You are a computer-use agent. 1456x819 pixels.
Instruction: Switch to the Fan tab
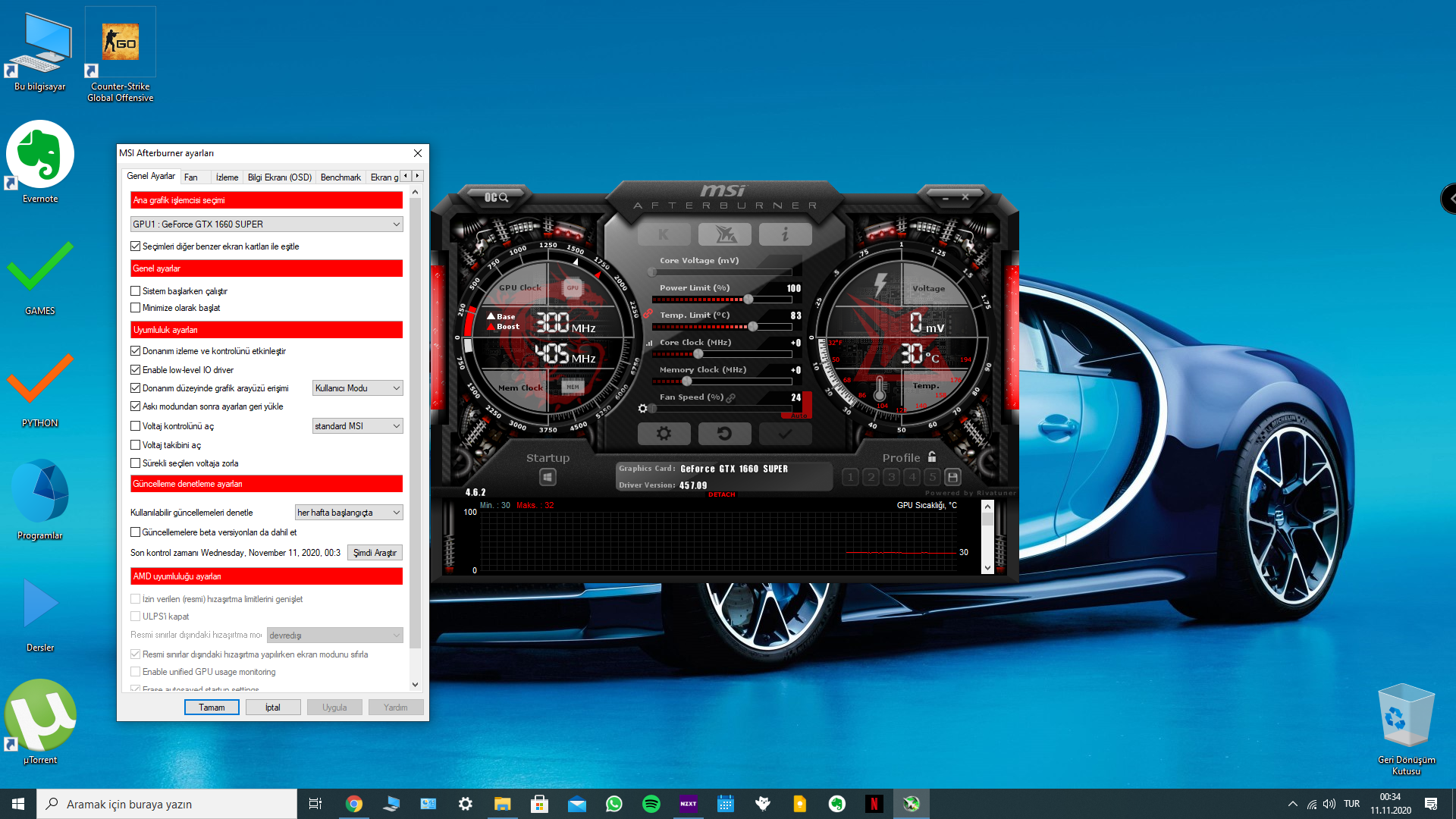191,177
